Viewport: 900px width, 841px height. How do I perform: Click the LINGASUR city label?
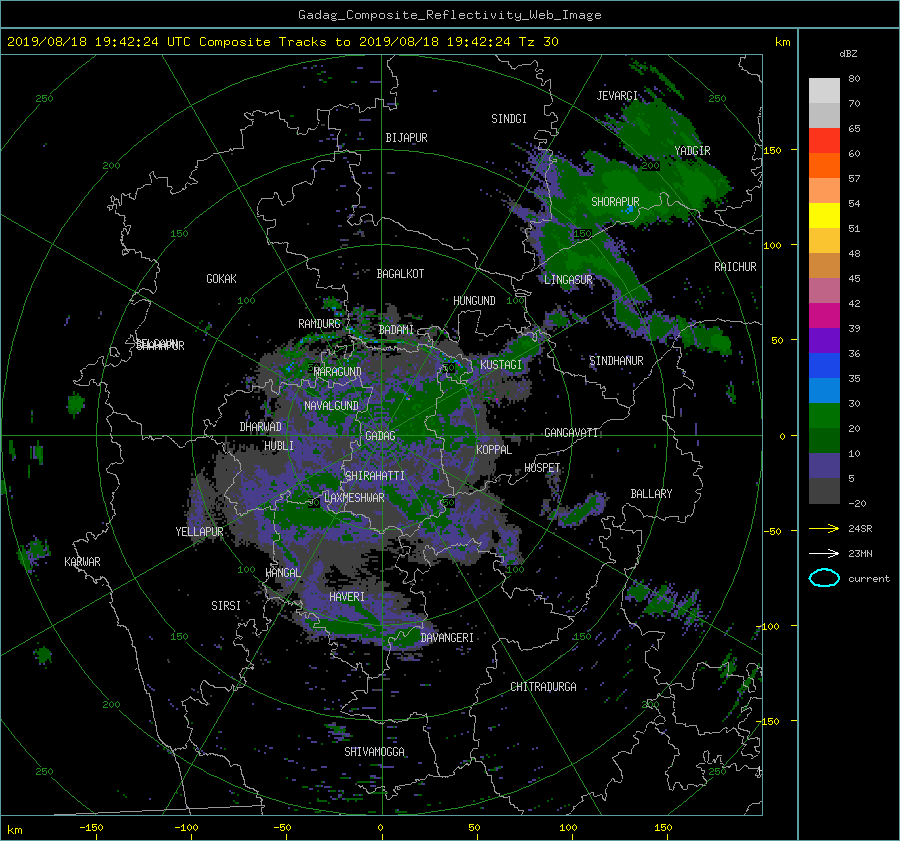coord(568,280)
